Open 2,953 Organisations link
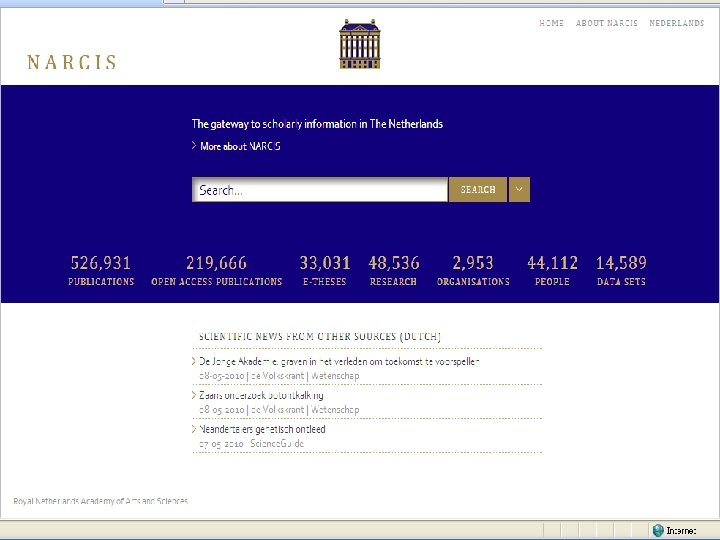The height and width of the screenshot is (540, 720). click(473, 271)
